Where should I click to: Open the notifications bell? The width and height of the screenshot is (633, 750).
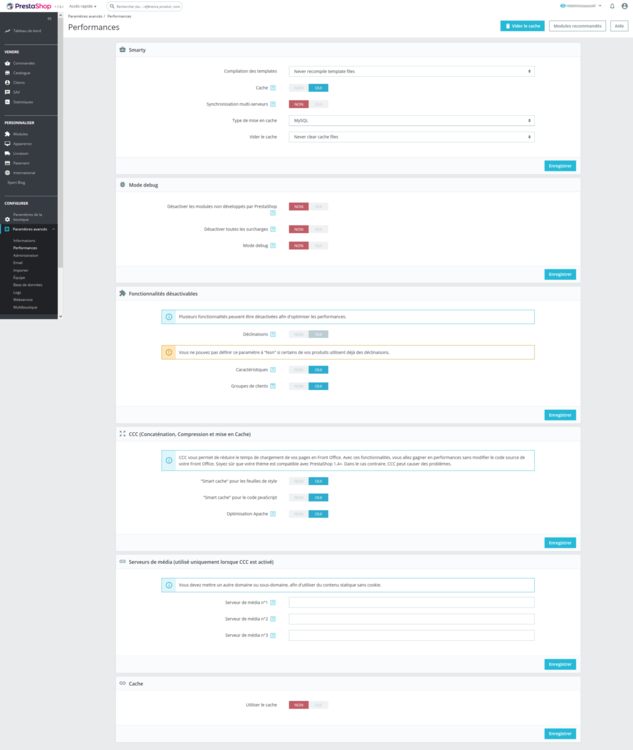(612, 6)
